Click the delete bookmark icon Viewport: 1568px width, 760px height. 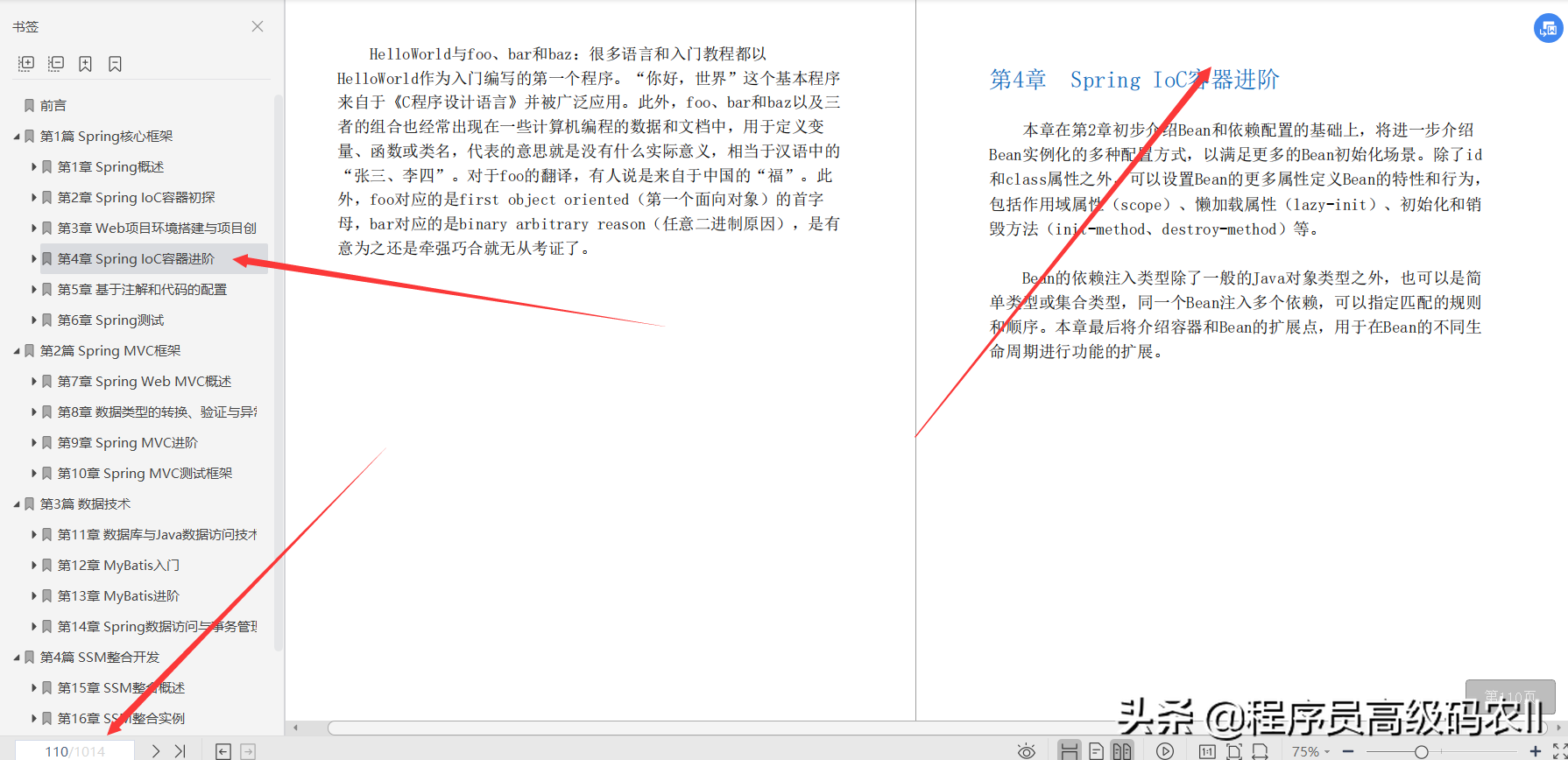(x=115, y=64)
